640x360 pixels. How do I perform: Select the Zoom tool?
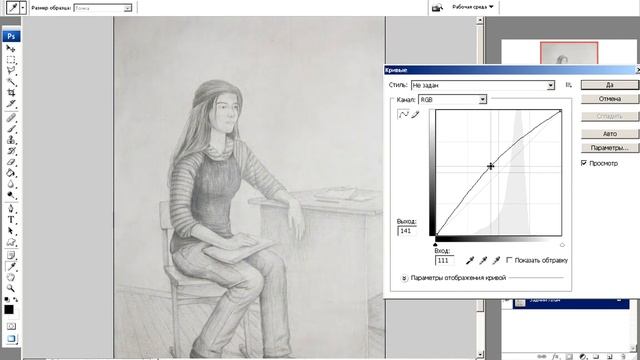click(11, 289)
